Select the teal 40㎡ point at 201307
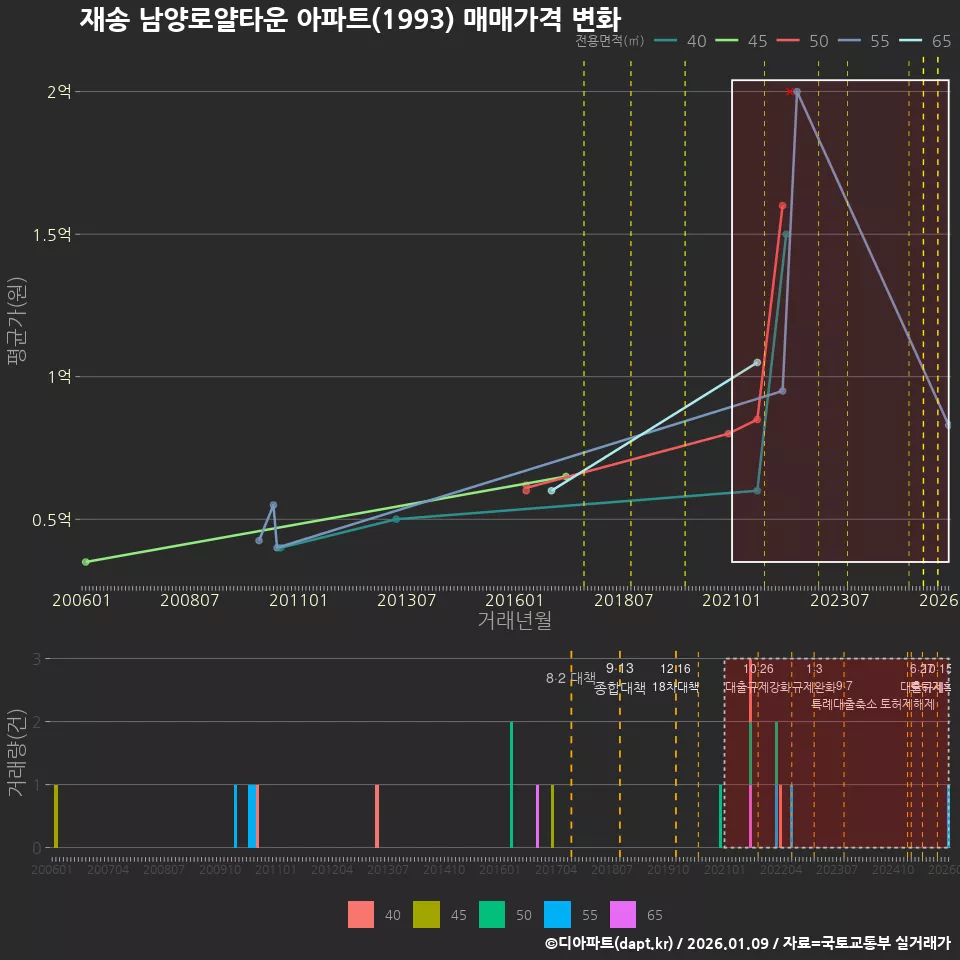960x960 pixels. pos(396,519)
